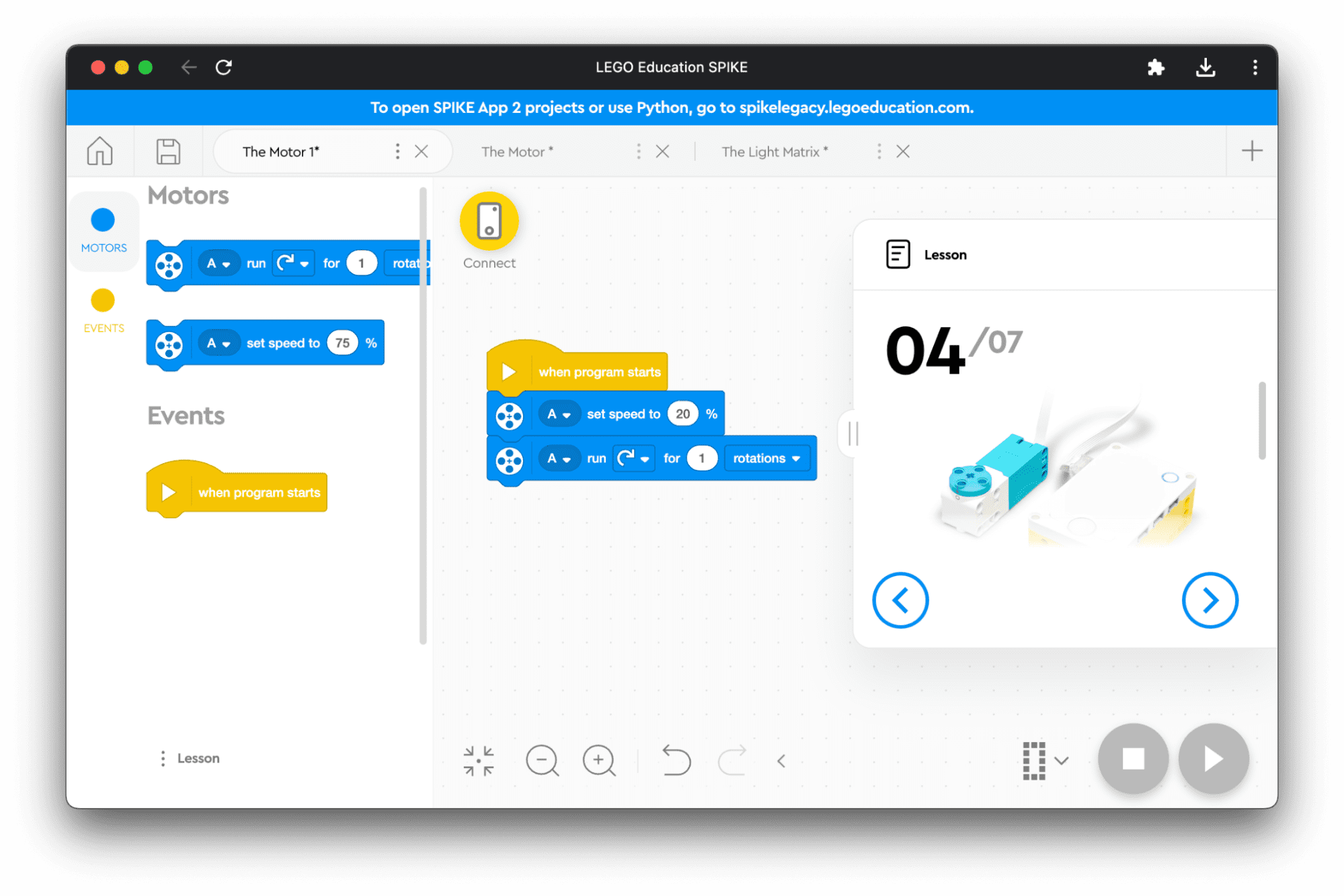1344x896 pixels.
Task: Click the Connect device icon
Action: pos(489,222)
